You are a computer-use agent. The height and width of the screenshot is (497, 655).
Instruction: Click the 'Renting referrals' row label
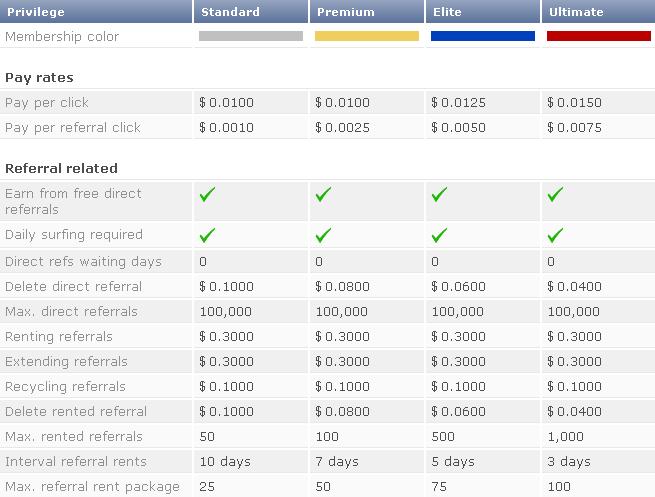(59, 337)
